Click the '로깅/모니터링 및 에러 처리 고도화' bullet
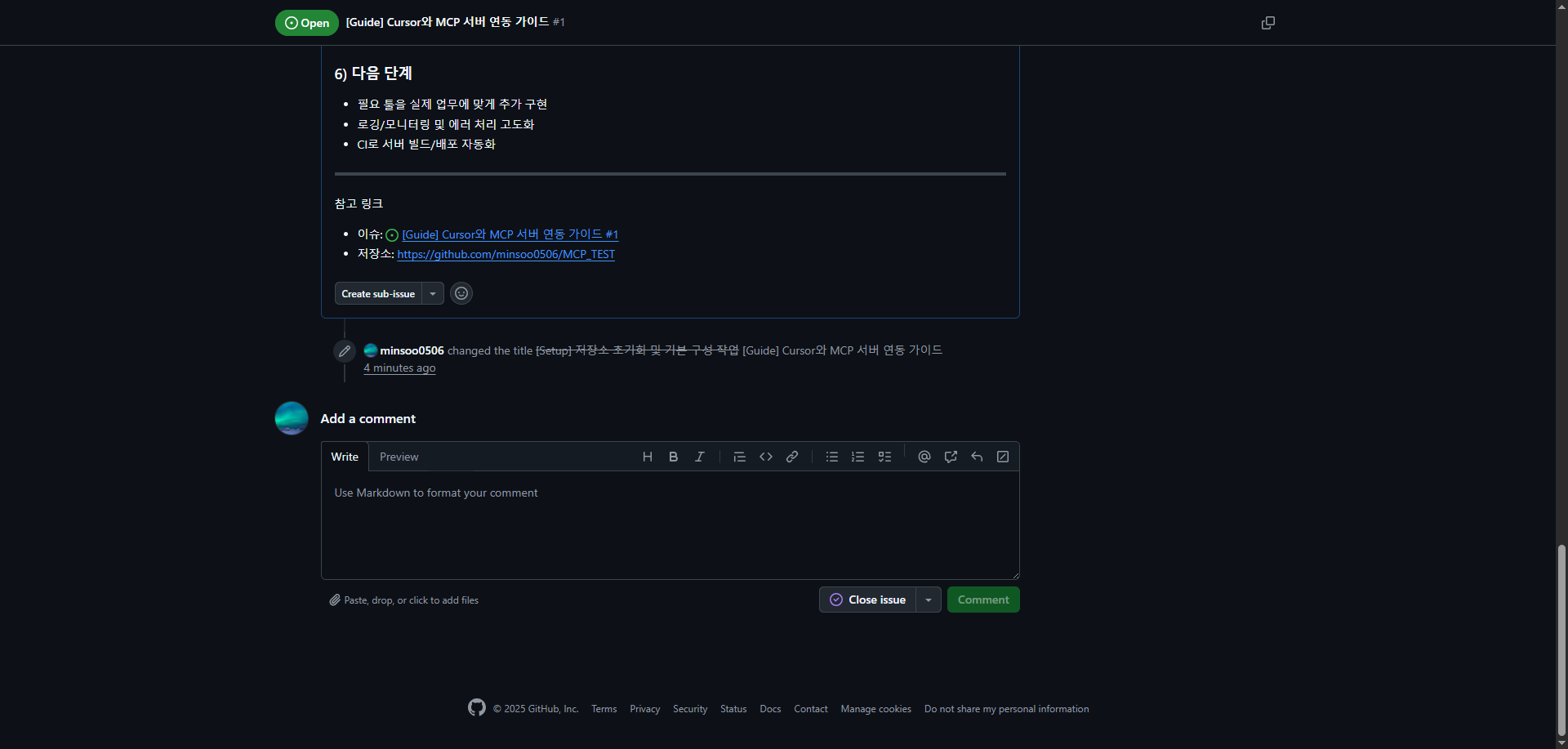The image size is (1568, 749). [x=446, y=124]
